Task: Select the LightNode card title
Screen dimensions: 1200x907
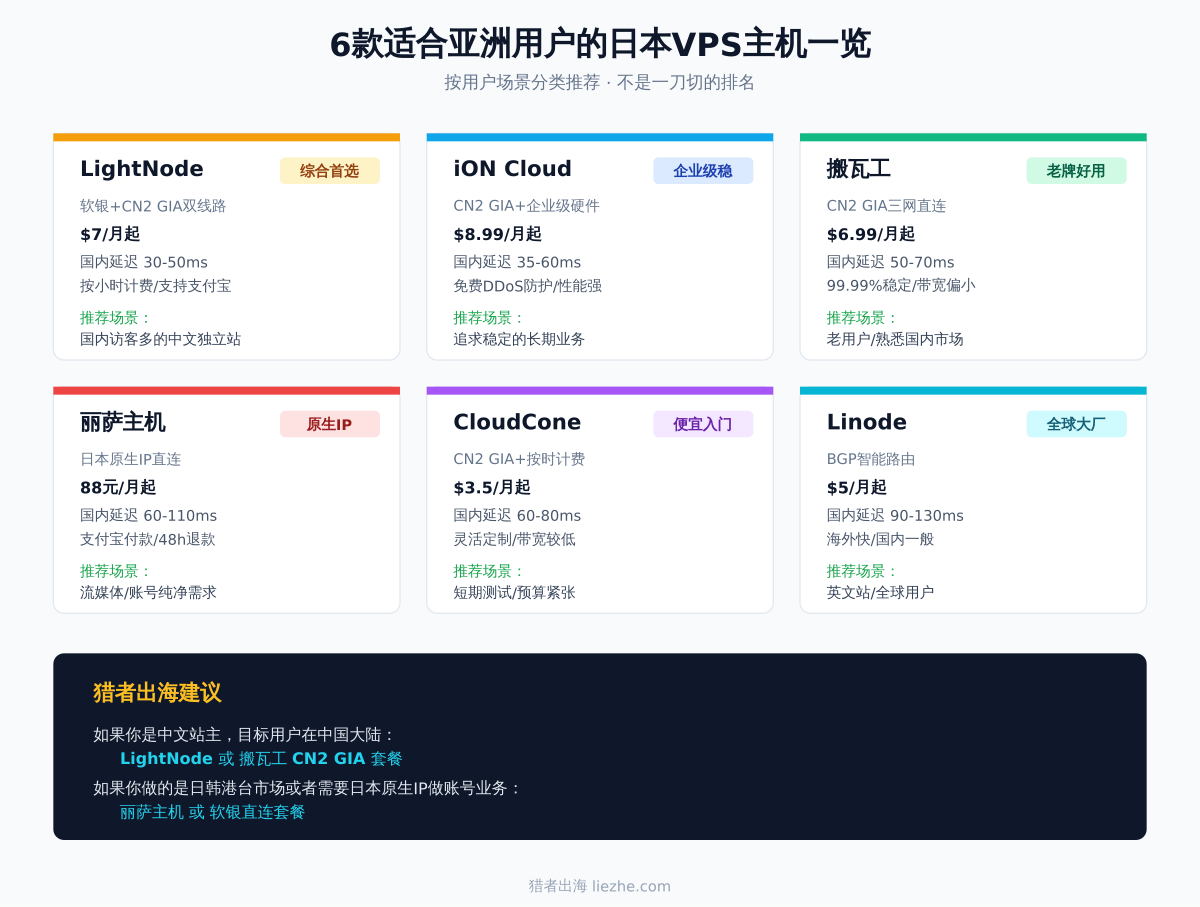Action: (142, 169)
